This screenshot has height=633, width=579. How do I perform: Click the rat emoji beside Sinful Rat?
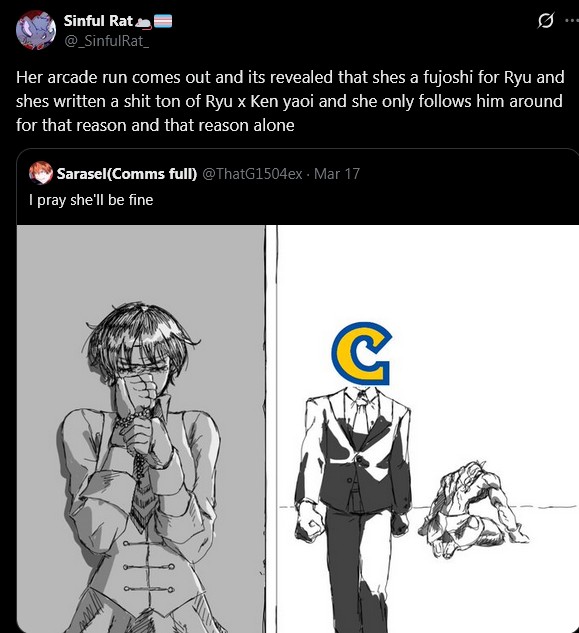point(144,22)
